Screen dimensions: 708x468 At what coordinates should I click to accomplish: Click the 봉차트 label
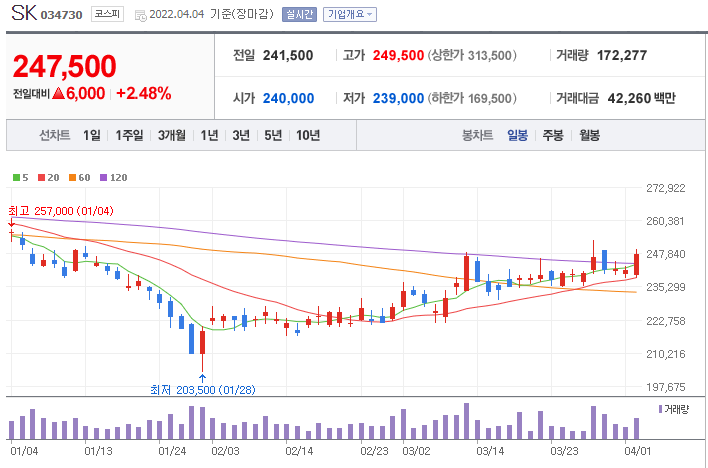[477, 135]
